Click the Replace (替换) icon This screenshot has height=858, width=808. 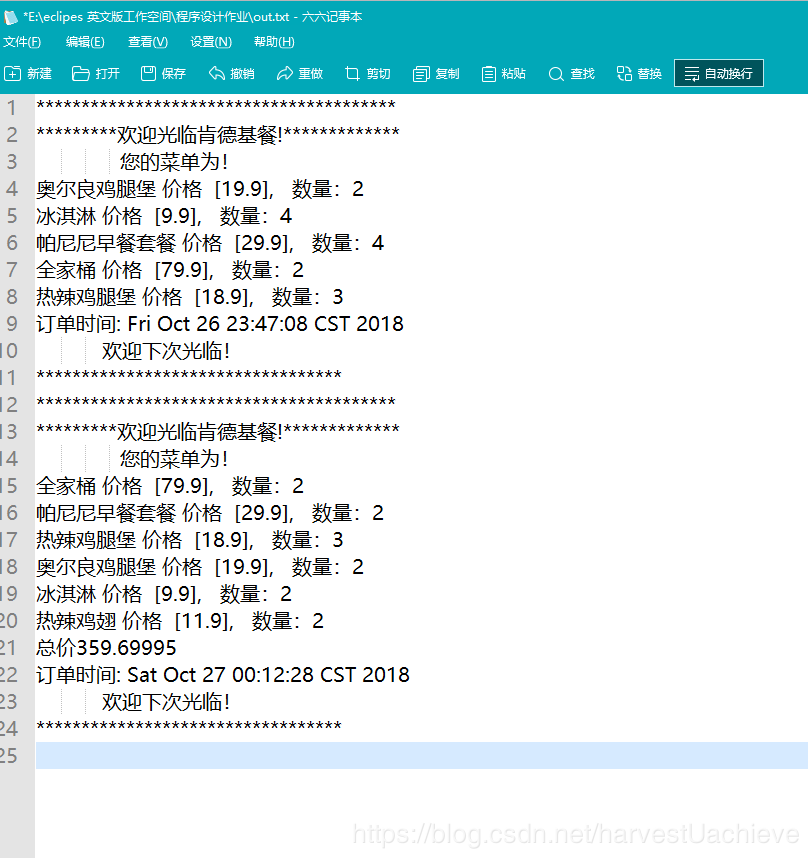click(x=624, y=73)
